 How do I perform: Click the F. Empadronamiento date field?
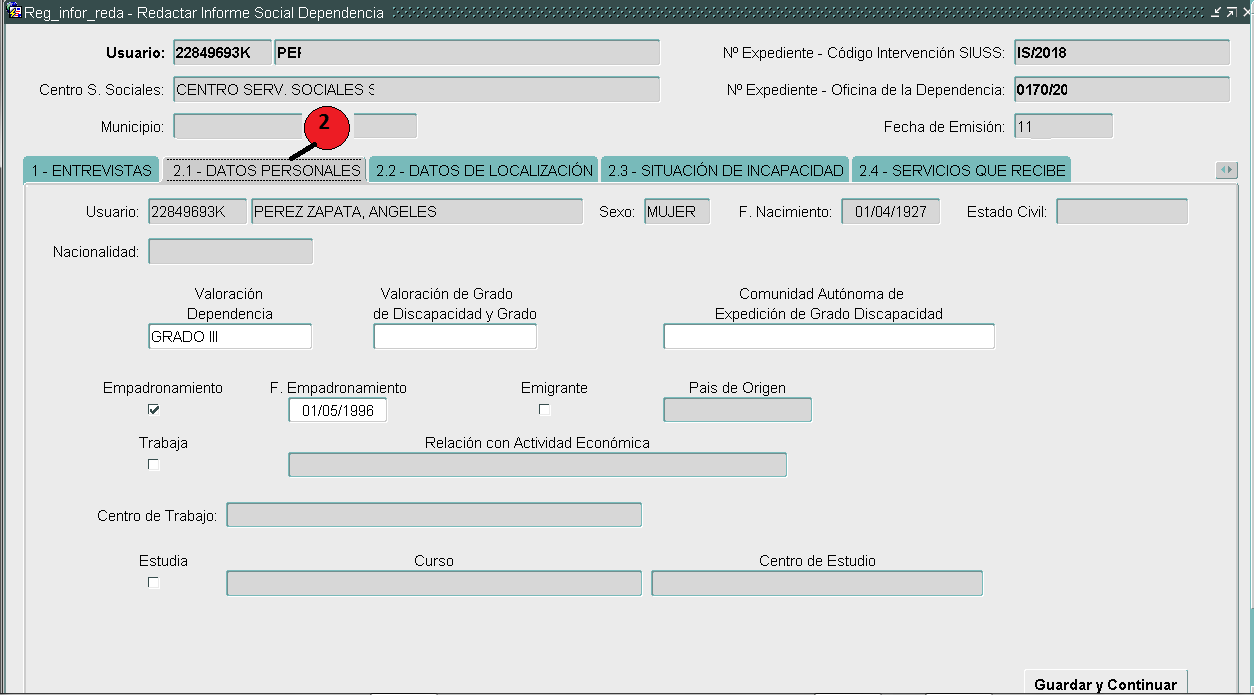(x=337, y=410)
